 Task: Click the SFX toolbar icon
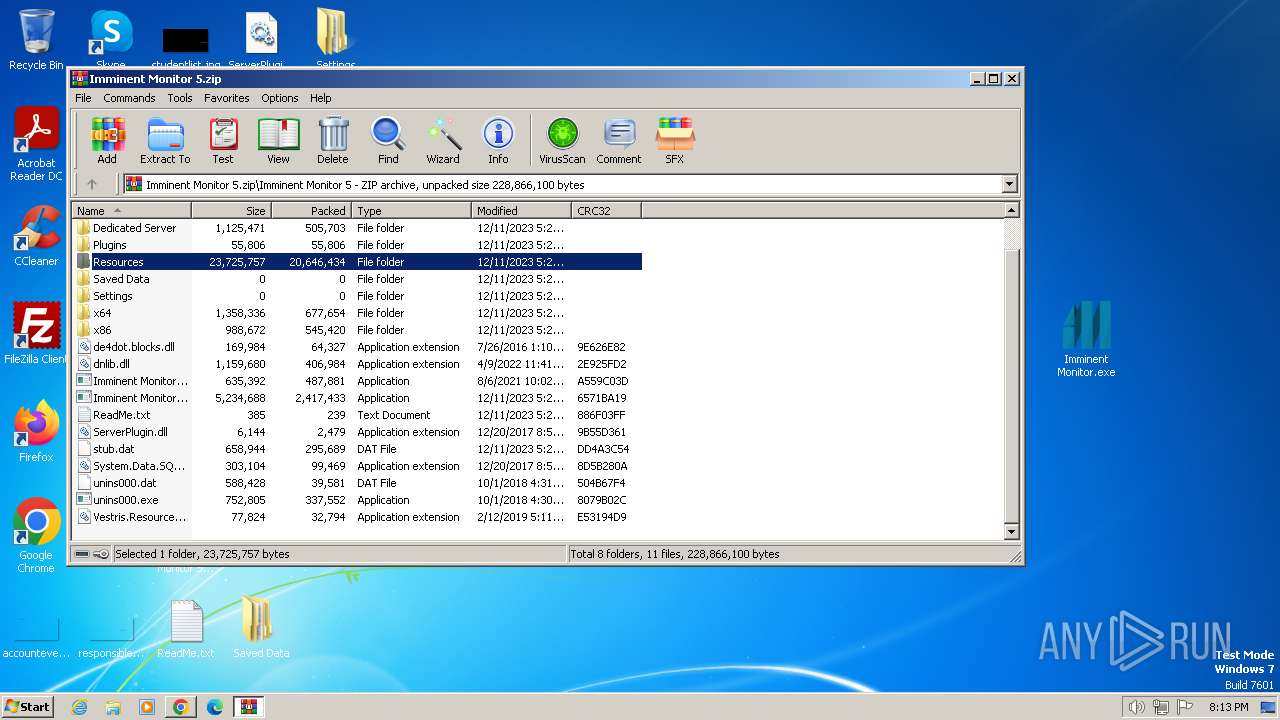pyautogui.click(x=675, y=140)
